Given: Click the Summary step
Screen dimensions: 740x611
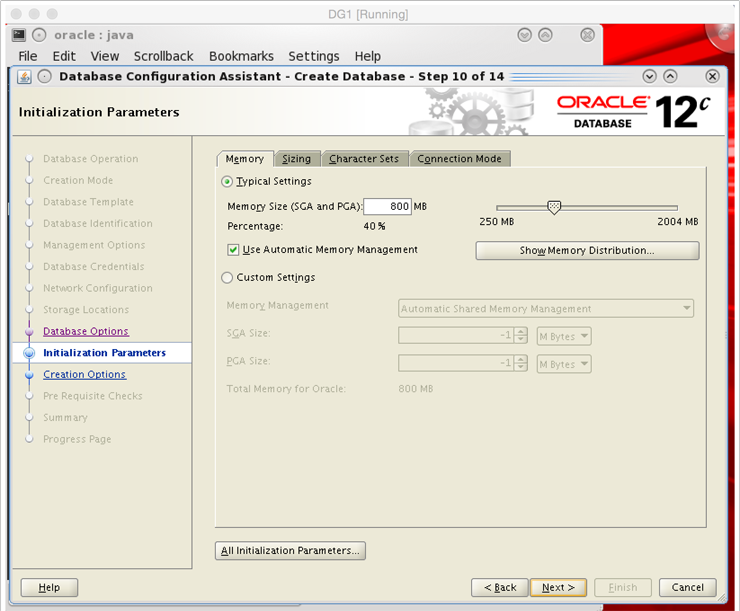Looking at the screenshot, I should tap(65, 418).
